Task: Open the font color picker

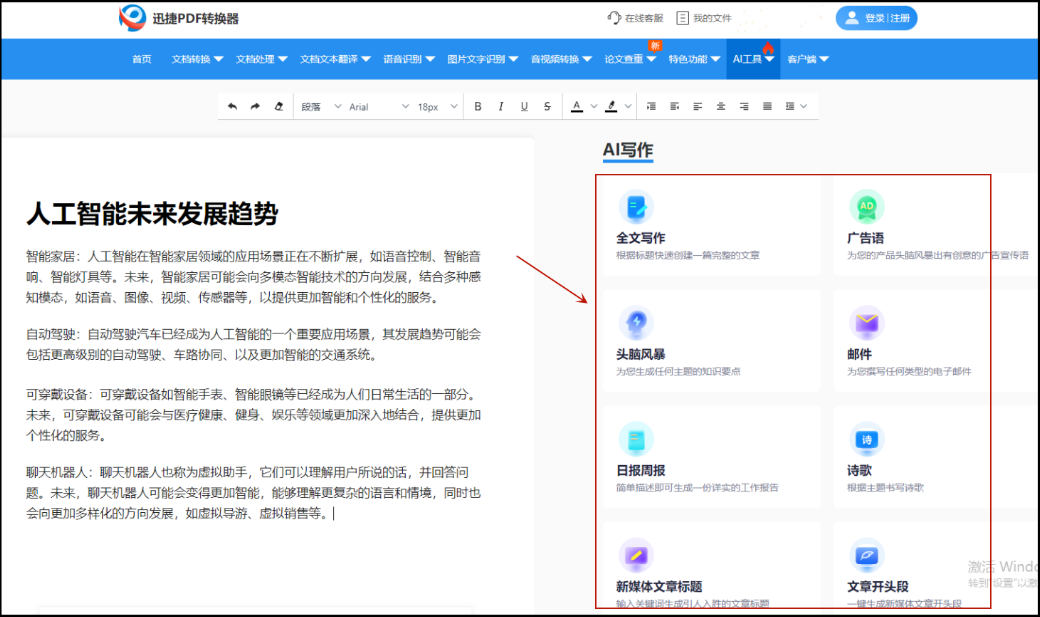Action: tap(578, 105)
